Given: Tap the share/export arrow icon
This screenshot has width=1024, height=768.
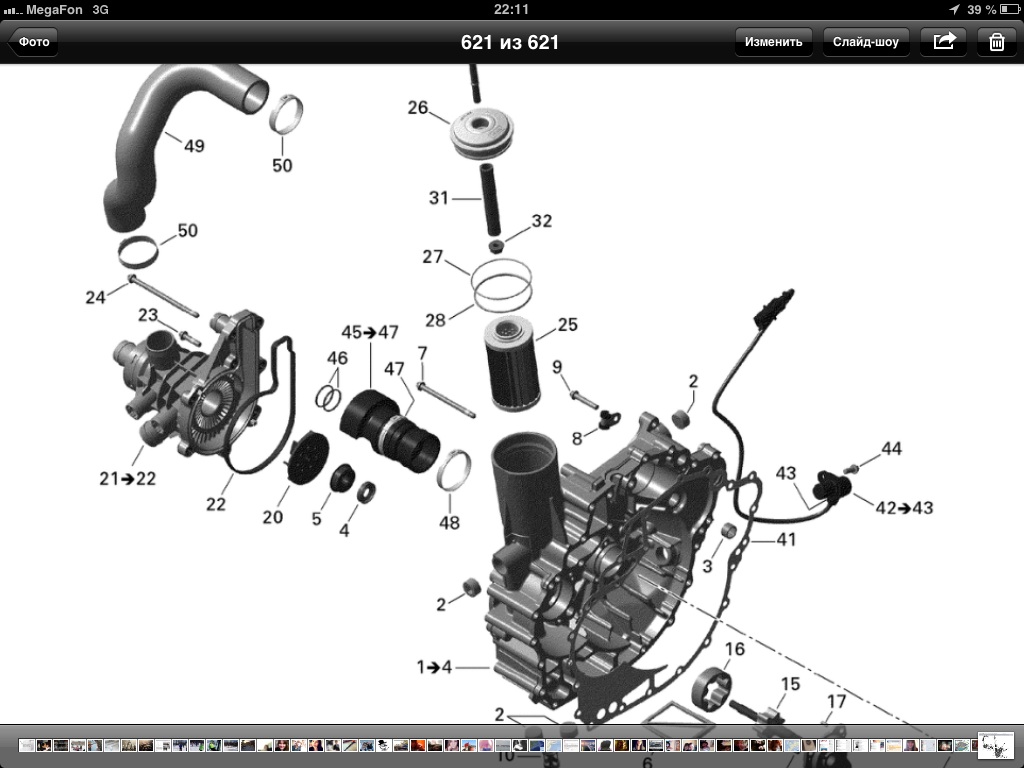Looking at the screenshot, I should coord(944,42).
